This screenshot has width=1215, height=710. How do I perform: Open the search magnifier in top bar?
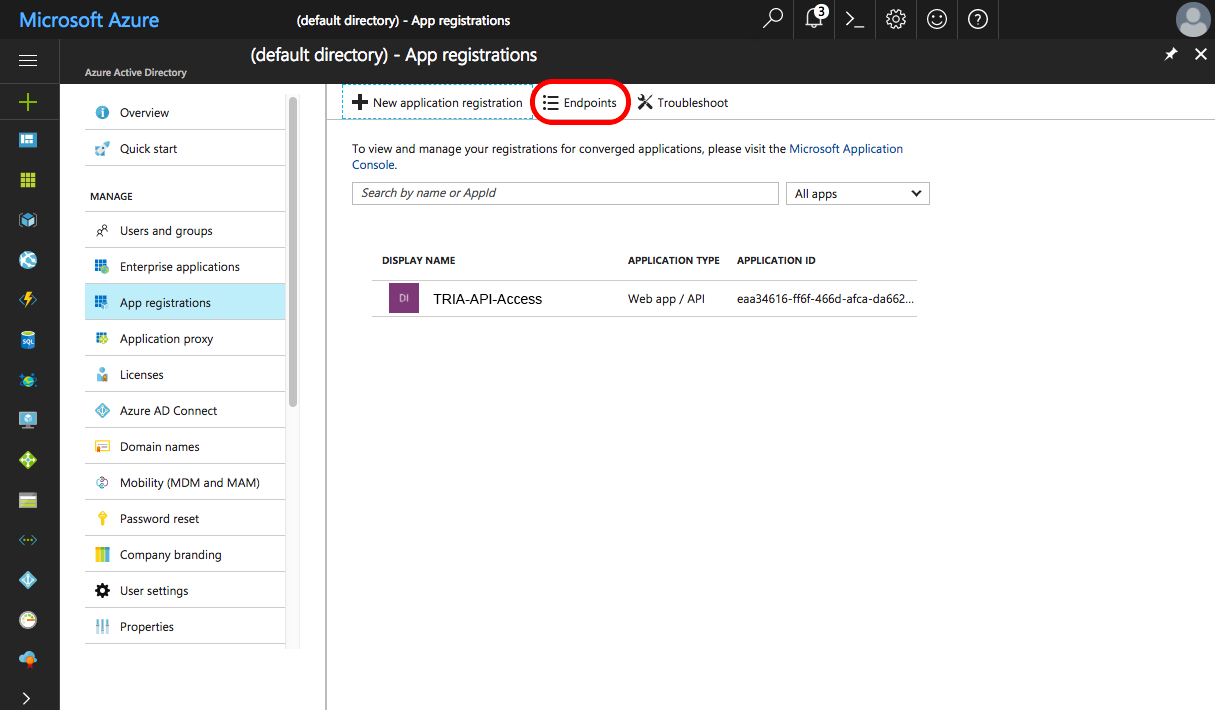coord(773,19)
